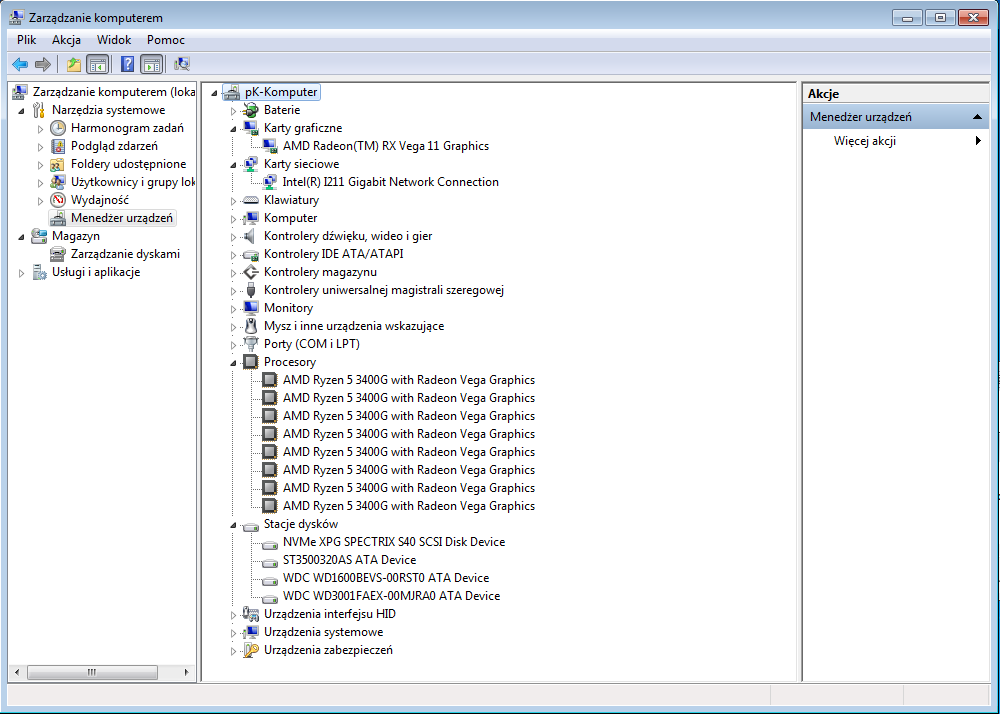
Task: Toggle the show/hide action pane button
Action: (151, 64)
